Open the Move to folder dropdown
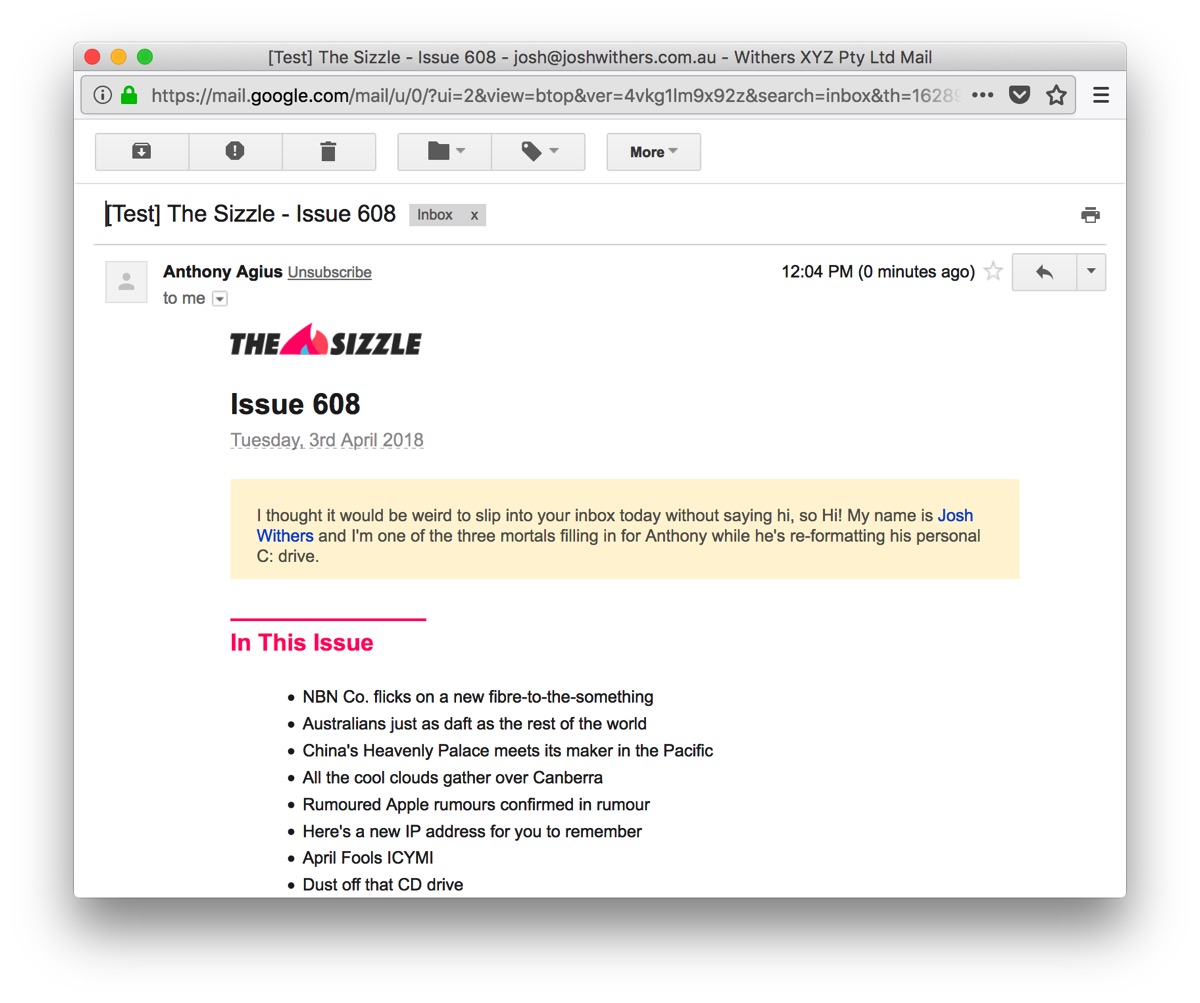 pos(445,152)
